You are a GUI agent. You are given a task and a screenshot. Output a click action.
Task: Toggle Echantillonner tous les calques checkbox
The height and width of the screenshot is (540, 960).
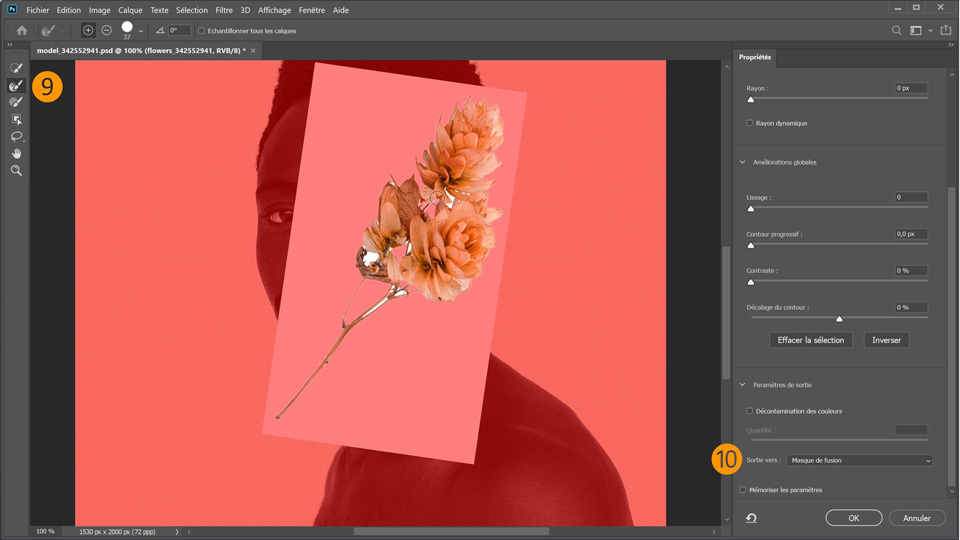[201, 31]
